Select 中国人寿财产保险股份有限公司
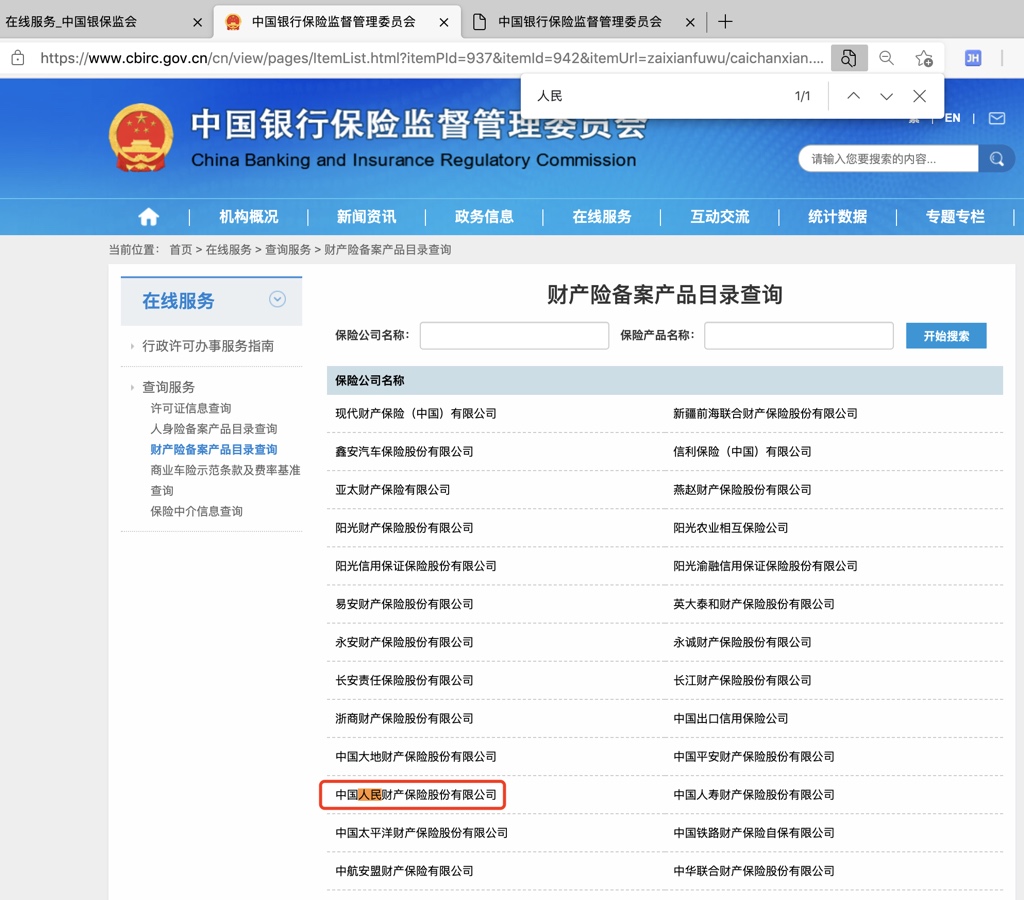The height and width of the screenshot is (900, 1024). click(754, 795)
